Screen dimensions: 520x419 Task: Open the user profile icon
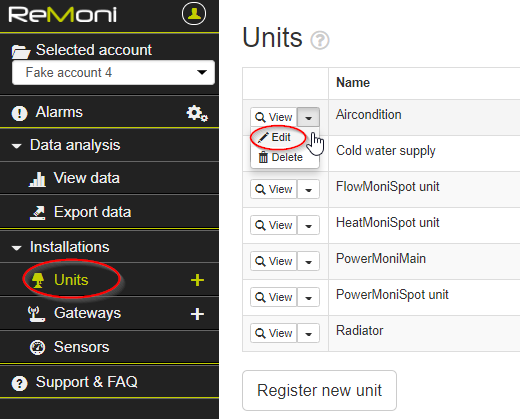[x=194, y=14]
